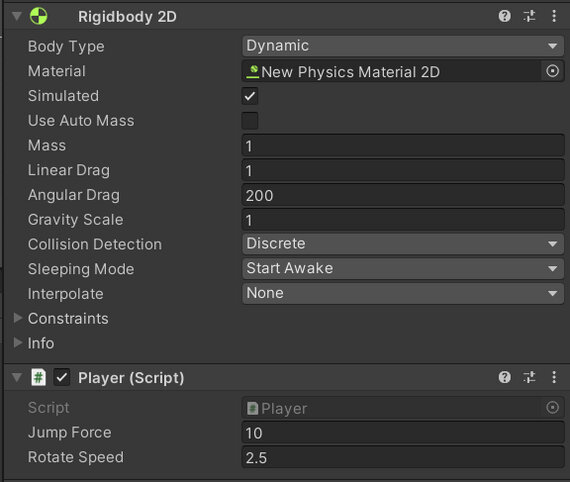Click the Angular Drag value field

click(403, 196)
